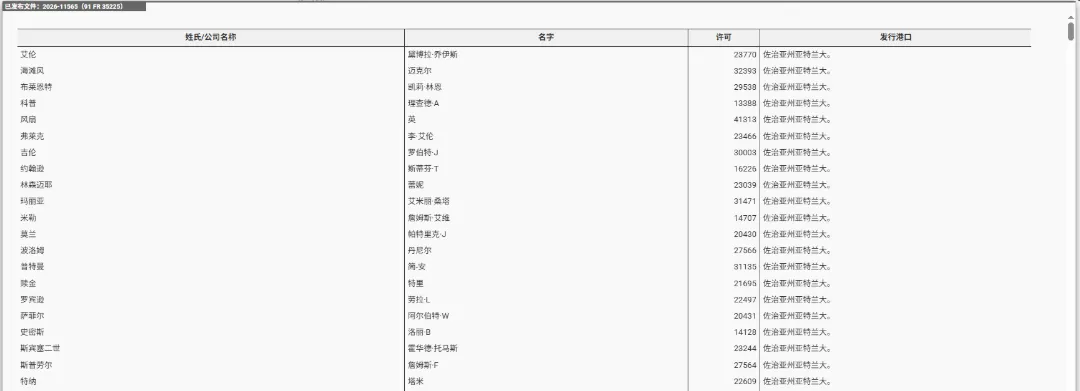
Task: Select the surname cell 斯宾塞二世
Action: click(40, 349)
